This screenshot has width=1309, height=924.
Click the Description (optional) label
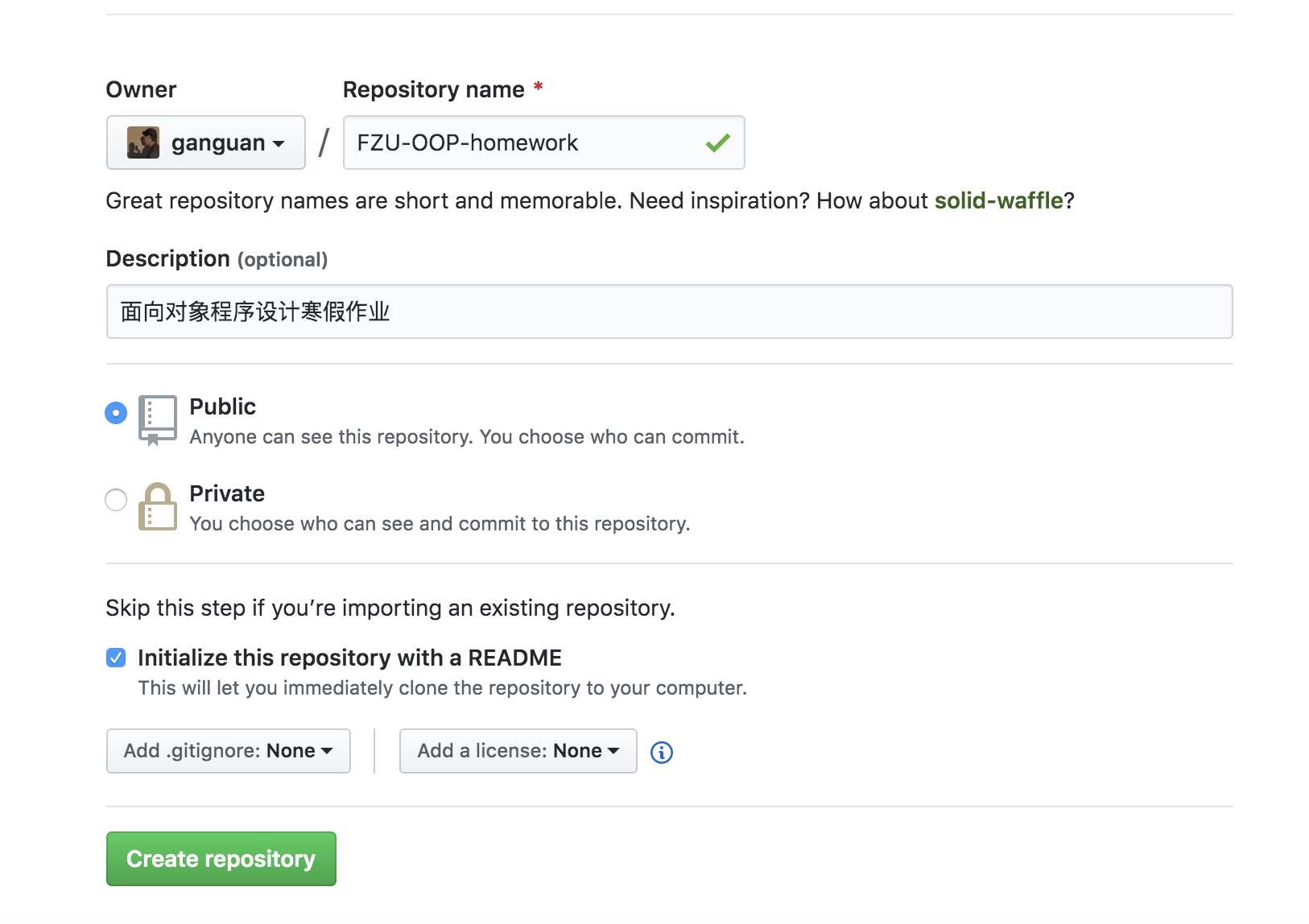point(217,258)
